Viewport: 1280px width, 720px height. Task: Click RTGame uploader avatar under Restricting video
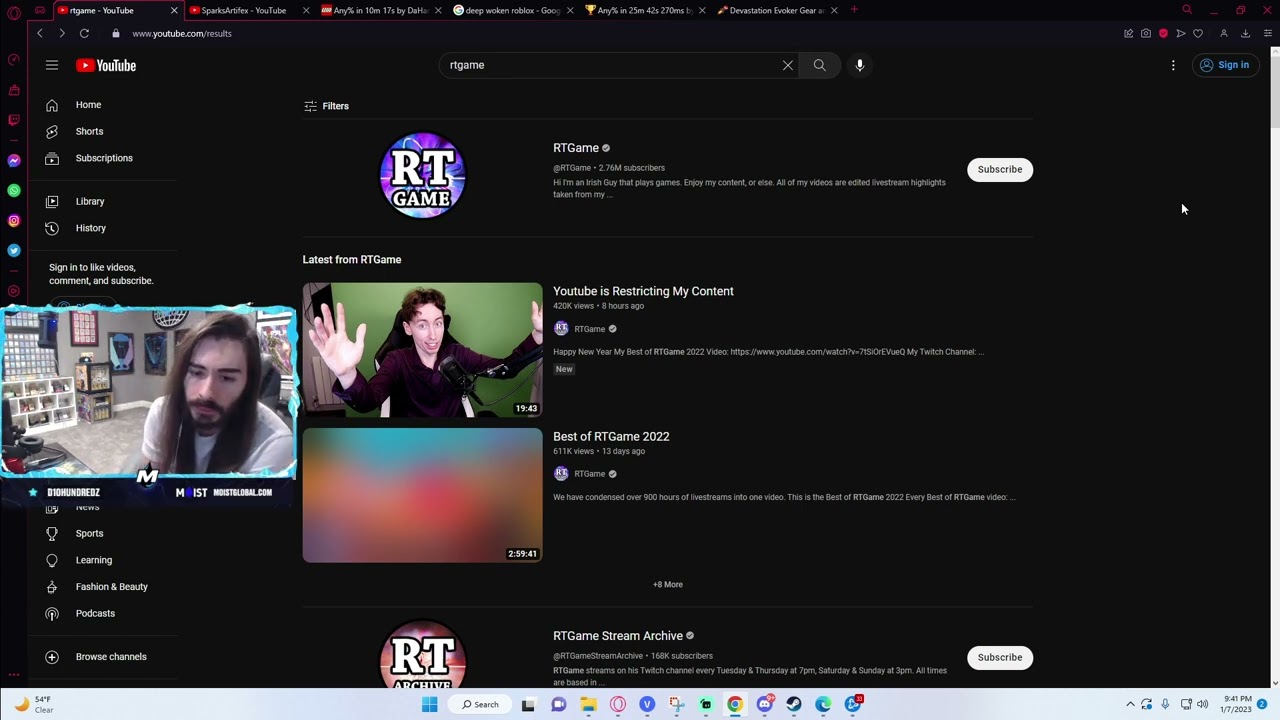[x=561, y=328]
